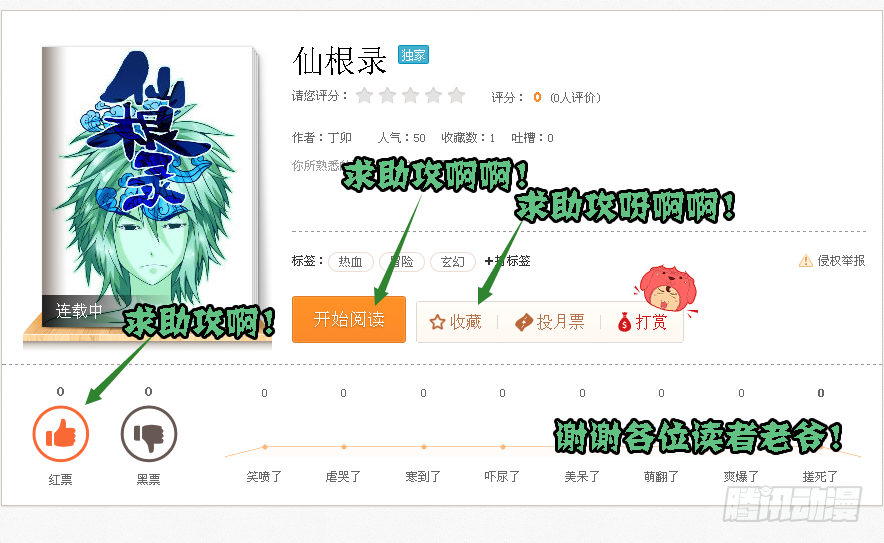Rate one star on the rating row

tap(365, 96)
